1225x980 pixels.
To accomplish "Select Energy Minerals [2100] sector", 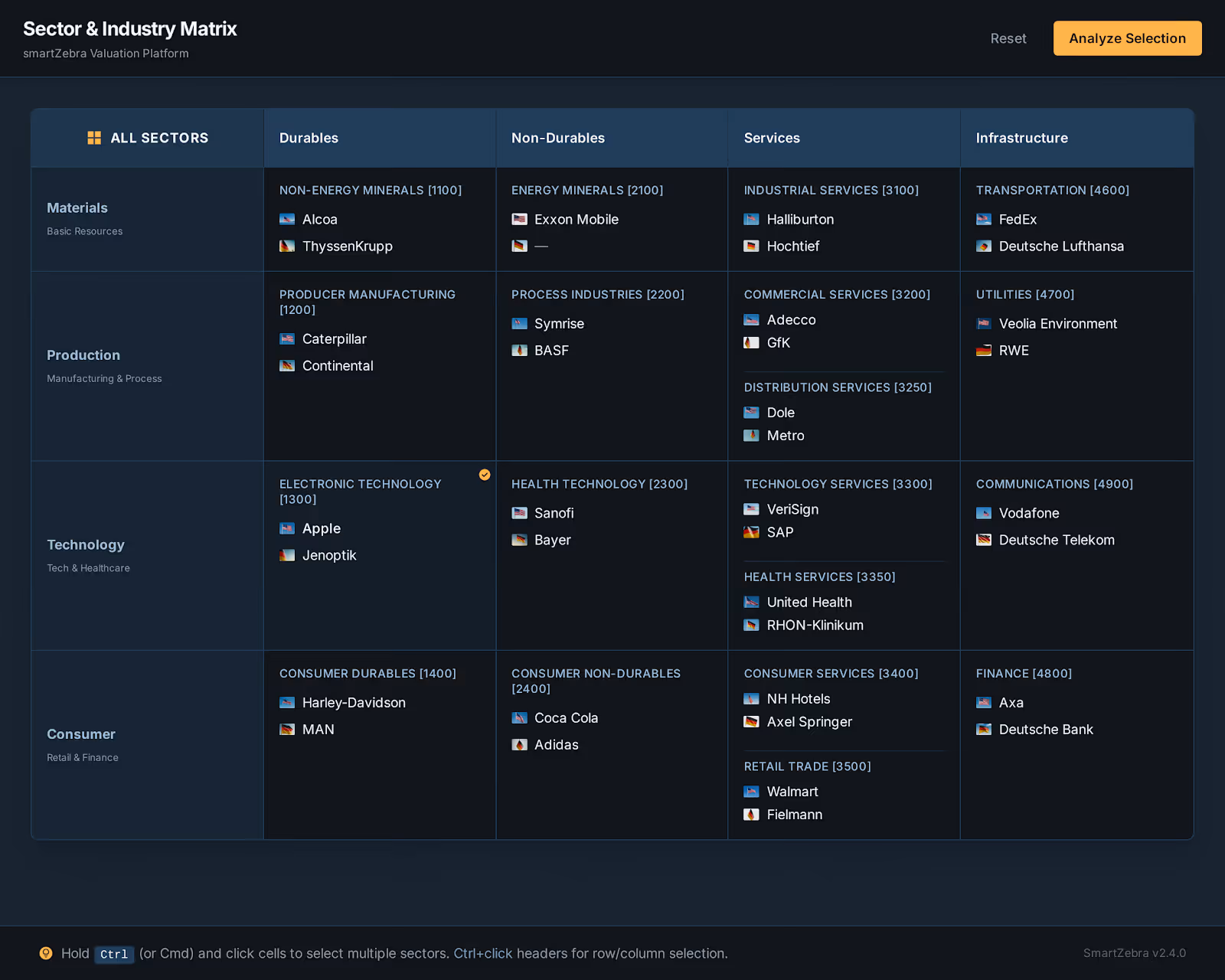I will tap(612, 220).
